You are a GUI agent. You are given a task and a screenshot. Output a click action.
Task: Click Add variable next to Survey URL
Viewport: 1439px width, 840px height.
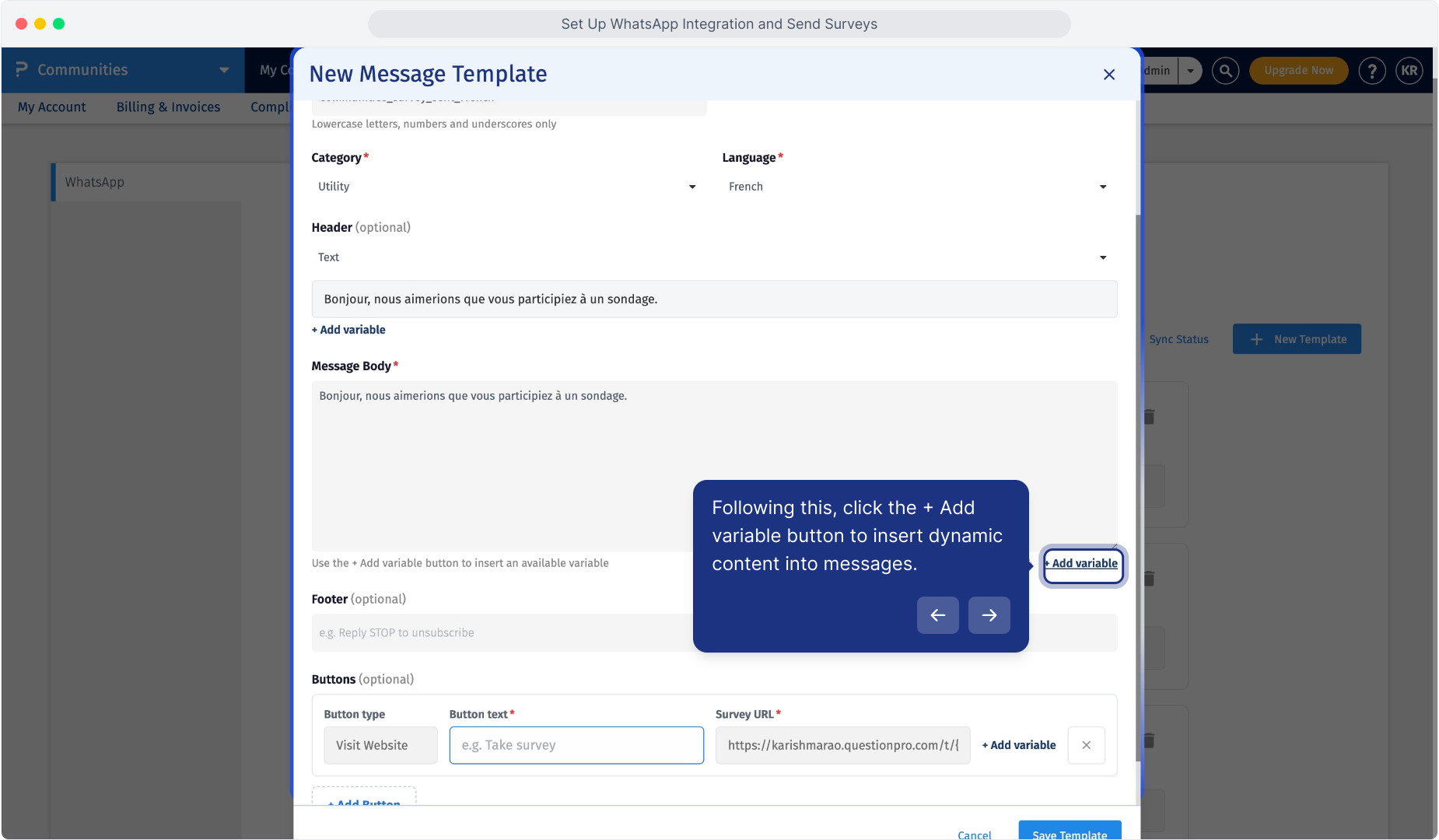point(1019,745)
